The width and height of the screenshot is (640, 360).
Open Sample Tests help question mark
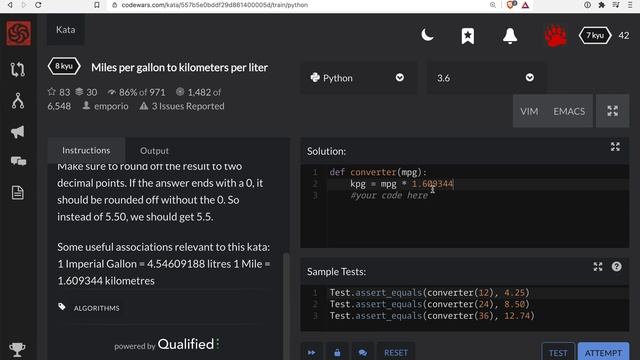point(616,267)
